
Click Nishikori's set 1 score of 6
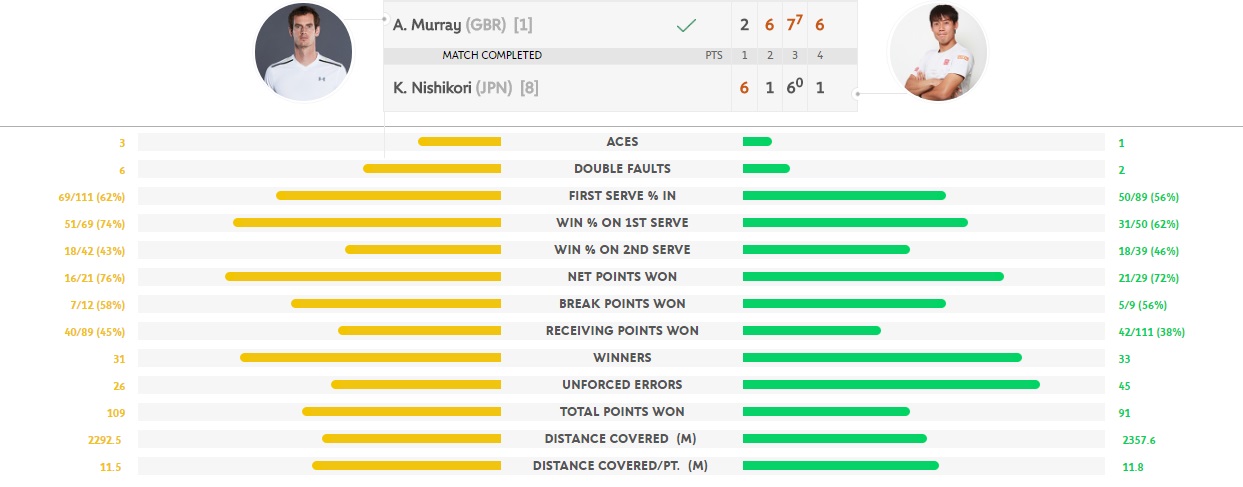click(744, 88)
